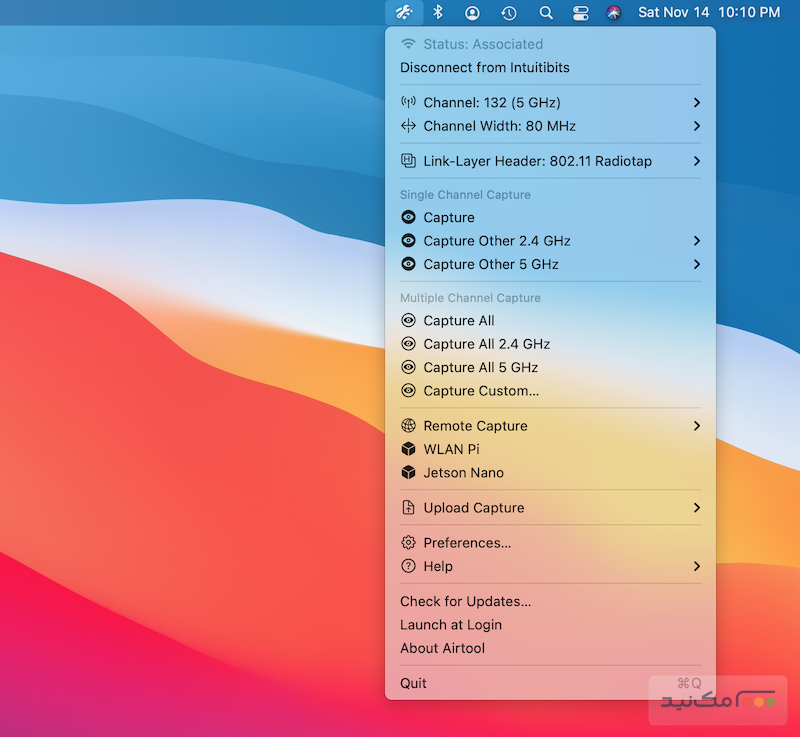The height and width of the screenshot is (737, 800).
Task: Click the Jetson Nano cube icon
Action: [x=410, y=473]
